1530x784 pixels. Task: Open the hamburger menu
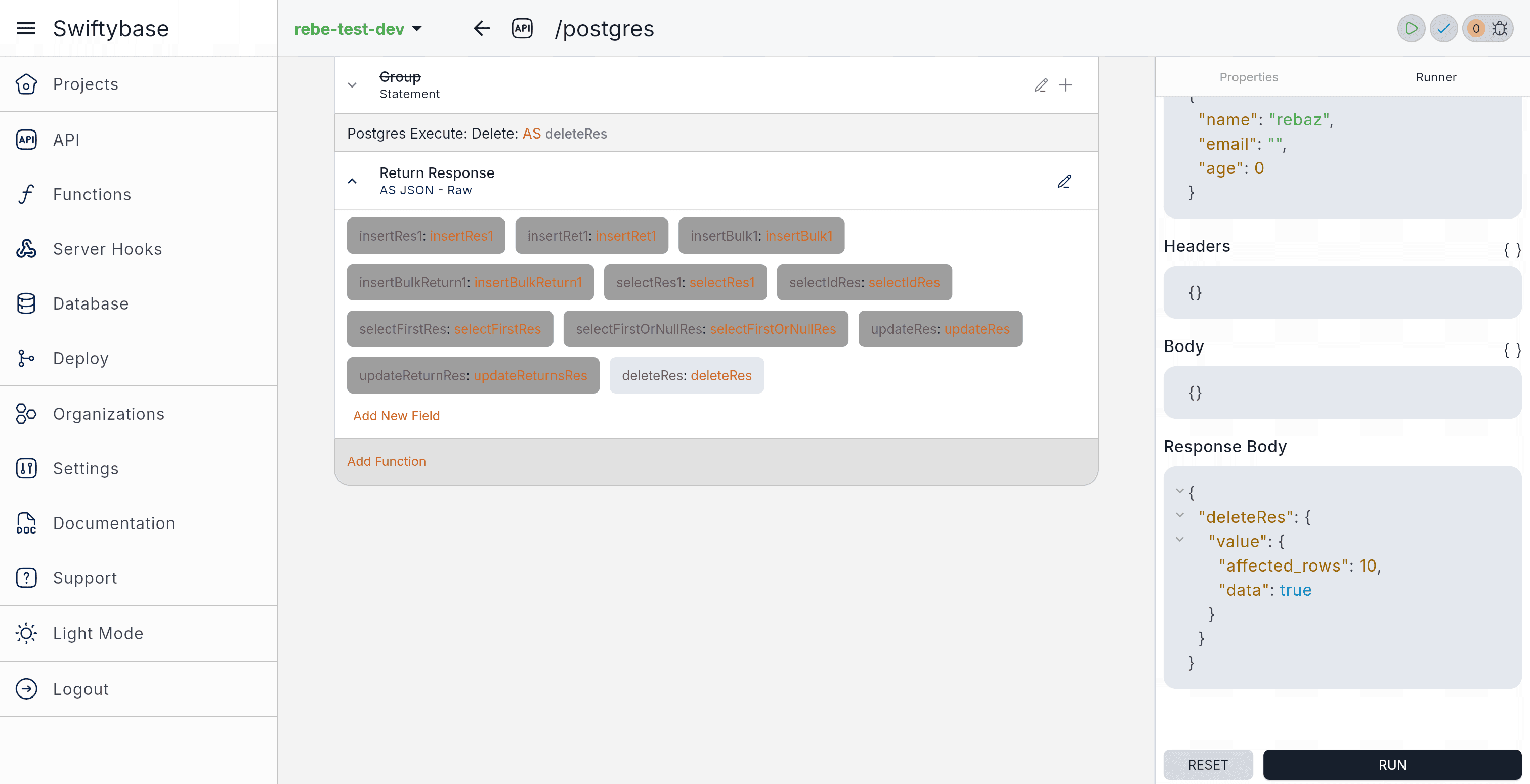click(25, 28)
